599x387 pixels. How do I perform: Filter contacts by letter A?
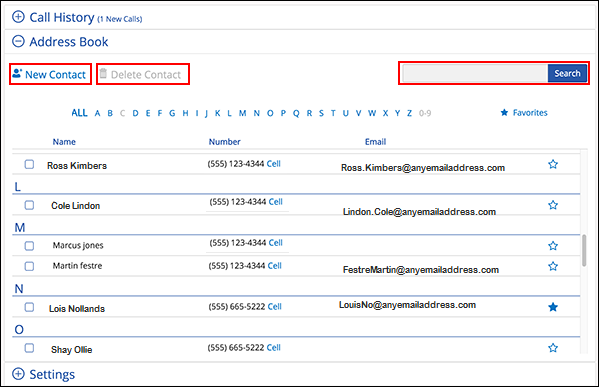pos(97,113)
